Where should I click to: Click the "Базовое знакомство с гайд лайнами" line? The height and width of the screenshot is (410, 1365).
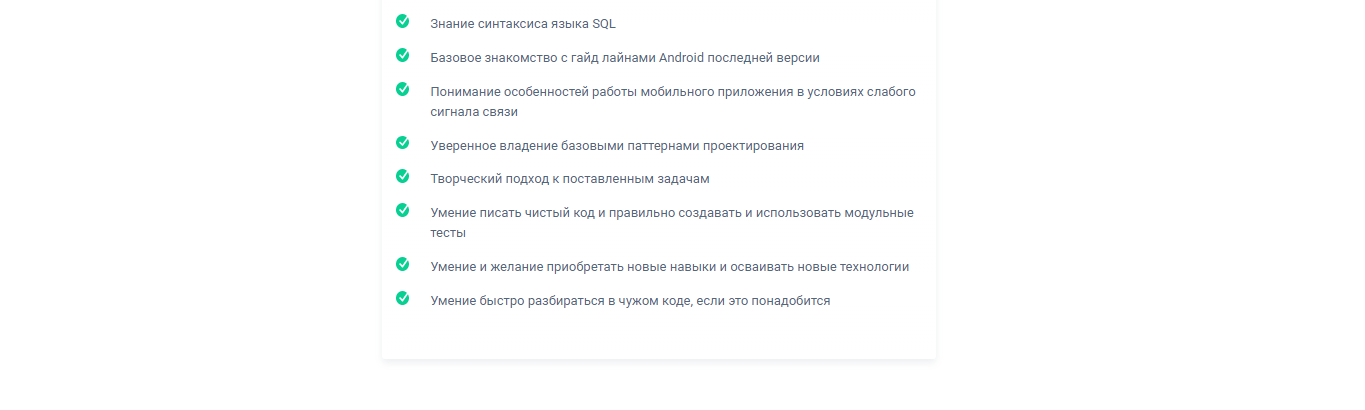(540, 58)
